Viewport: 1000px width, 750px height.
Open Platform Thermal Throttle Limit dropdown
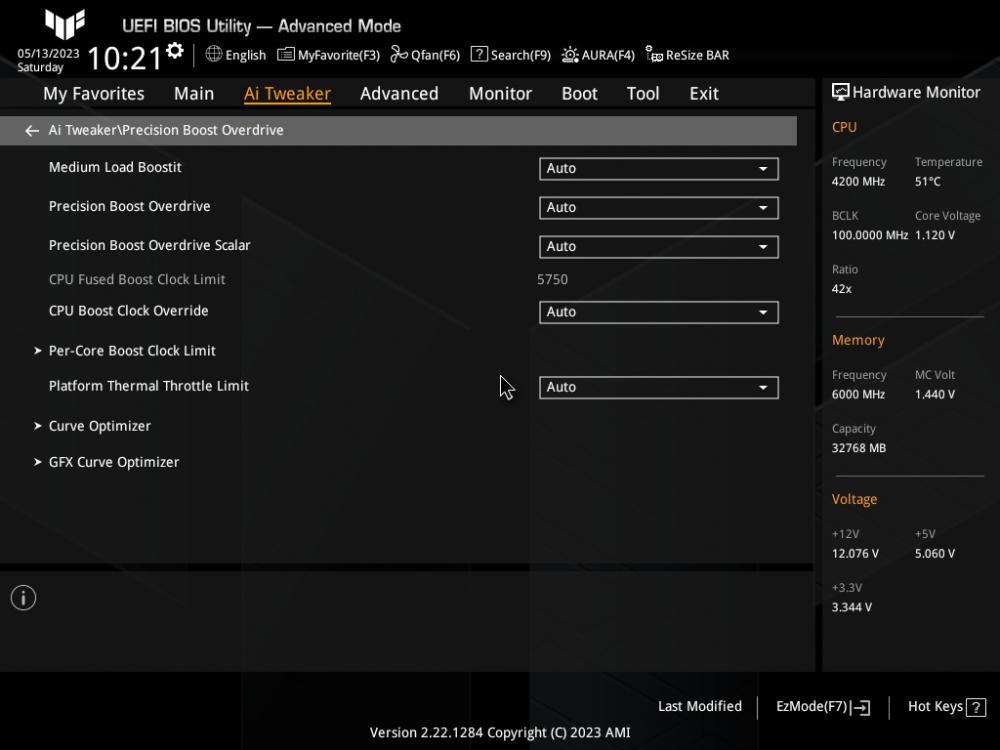[659, 388]
